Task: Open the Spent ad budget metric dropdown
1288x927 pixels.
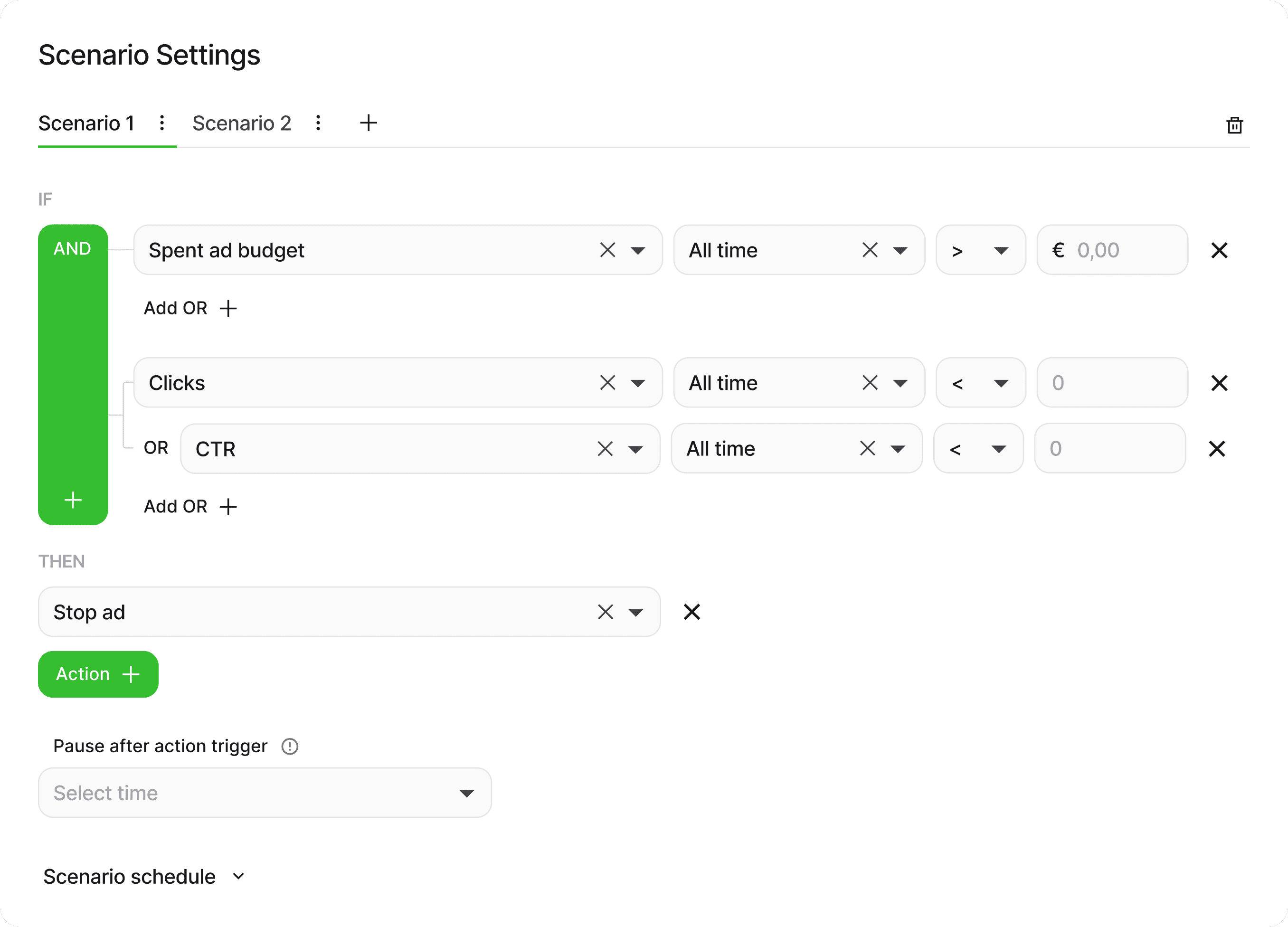Action: click(638, 250)
